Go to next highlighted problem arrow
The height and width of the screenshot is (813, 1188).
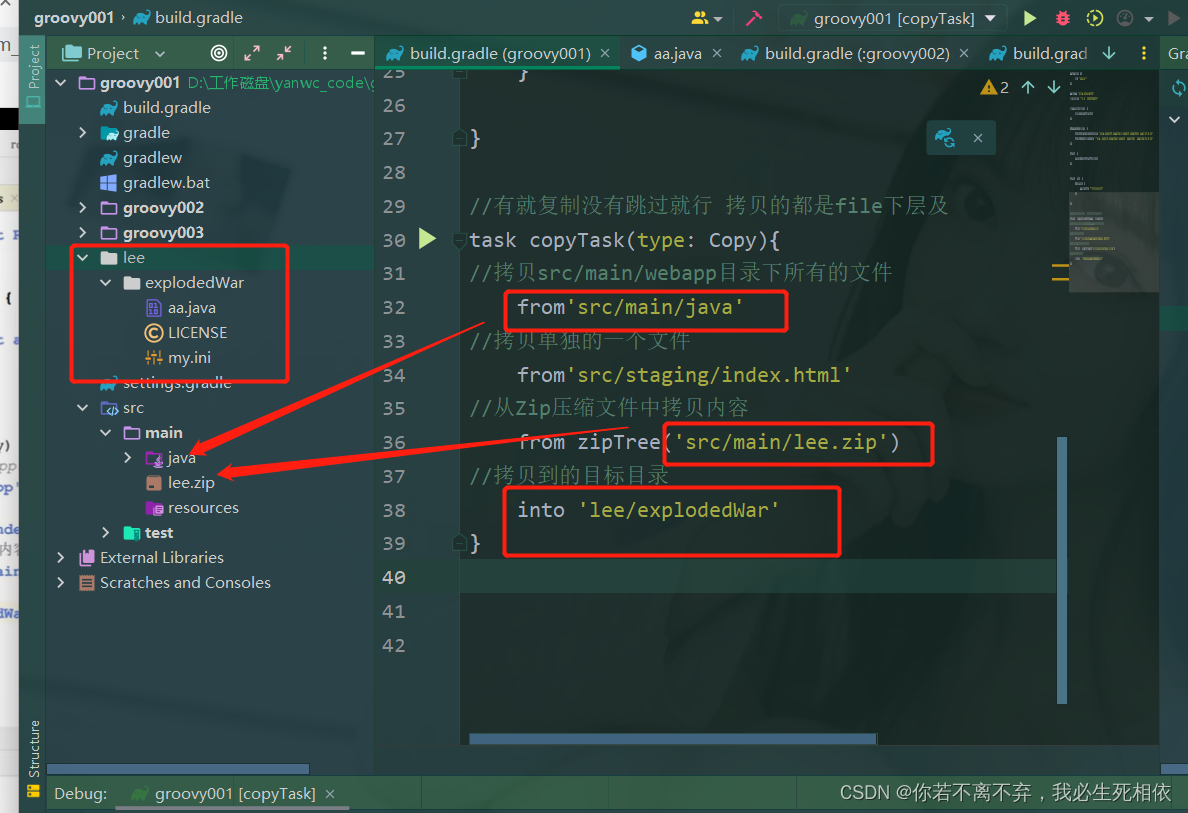point(1053,88)
